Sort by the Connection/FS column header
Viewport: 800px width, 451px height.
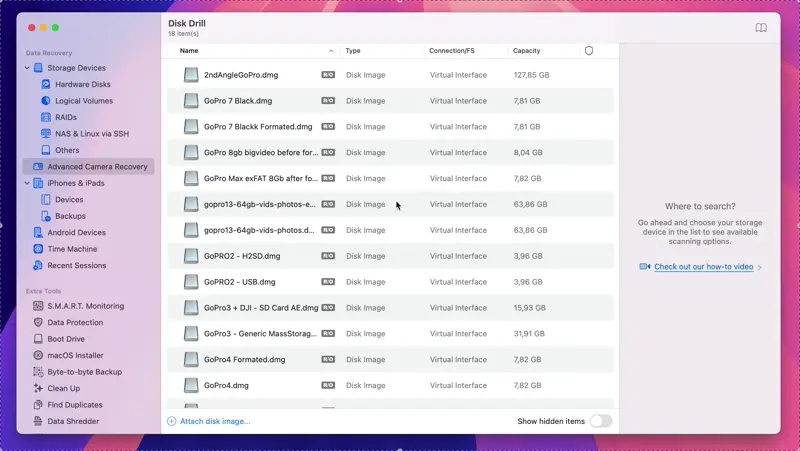pos(452,51)
